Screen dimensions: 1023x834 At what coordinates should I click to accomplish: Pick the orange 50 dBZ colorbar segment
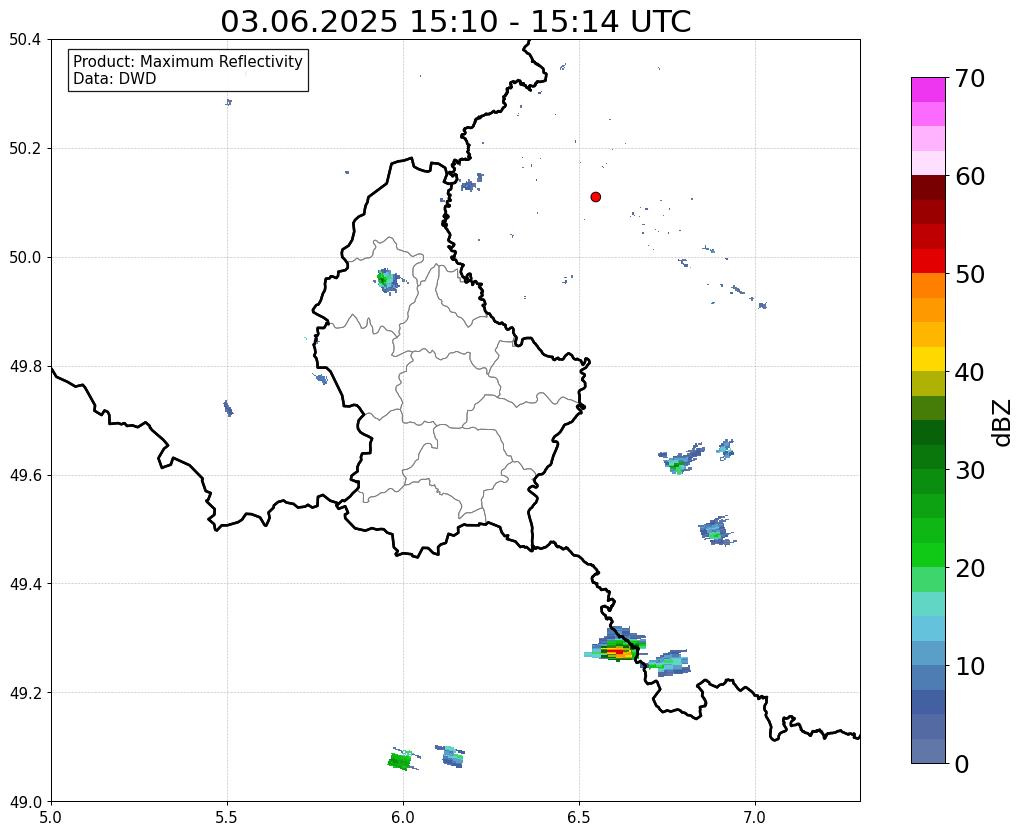928,285
